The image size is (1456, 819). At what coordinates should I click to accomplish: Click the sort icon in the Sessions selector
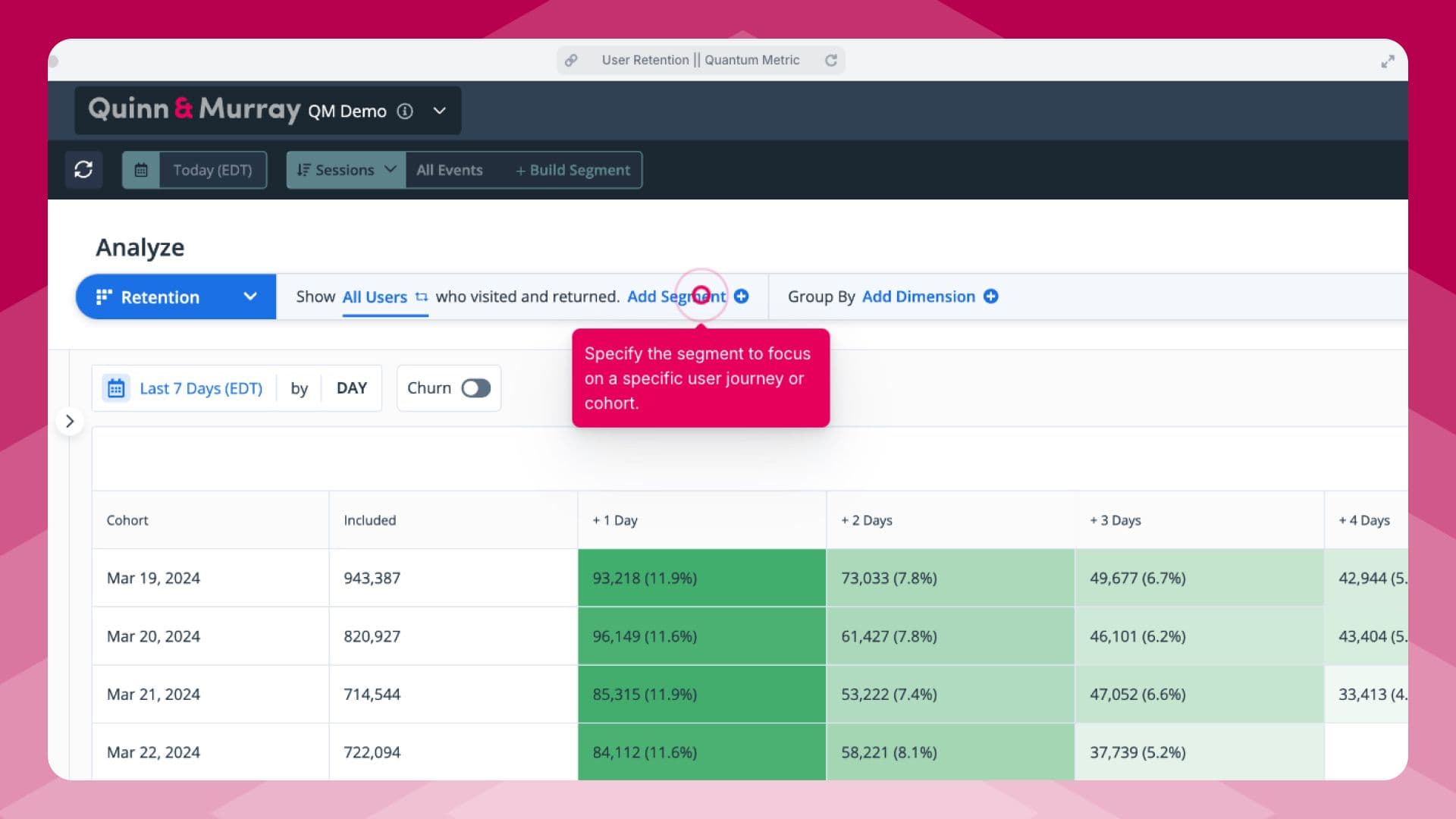click(x=303, y=169)
